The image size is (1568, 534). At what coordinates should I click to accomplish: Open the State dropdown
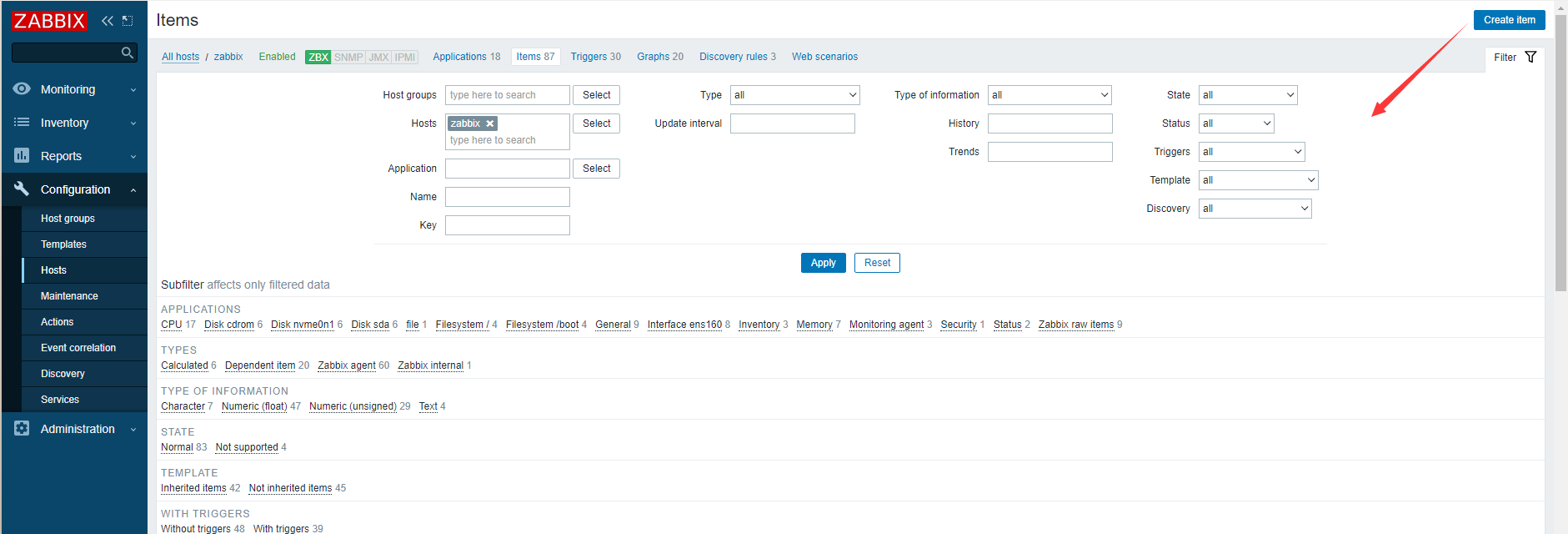tap(1248, 95)
